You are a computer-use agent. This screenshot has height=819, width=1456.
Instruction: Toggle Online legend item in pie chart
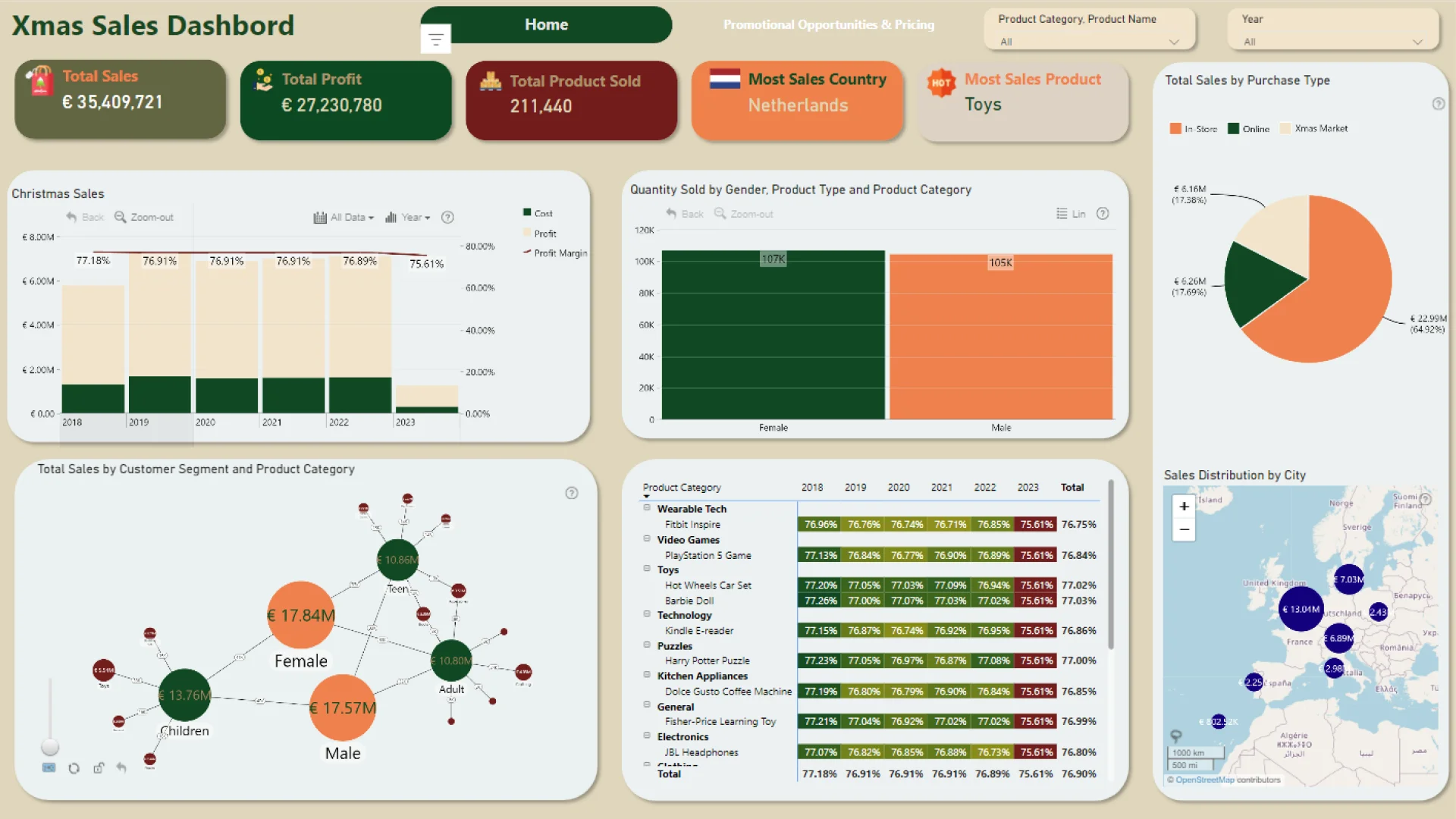click(1248, 129)
